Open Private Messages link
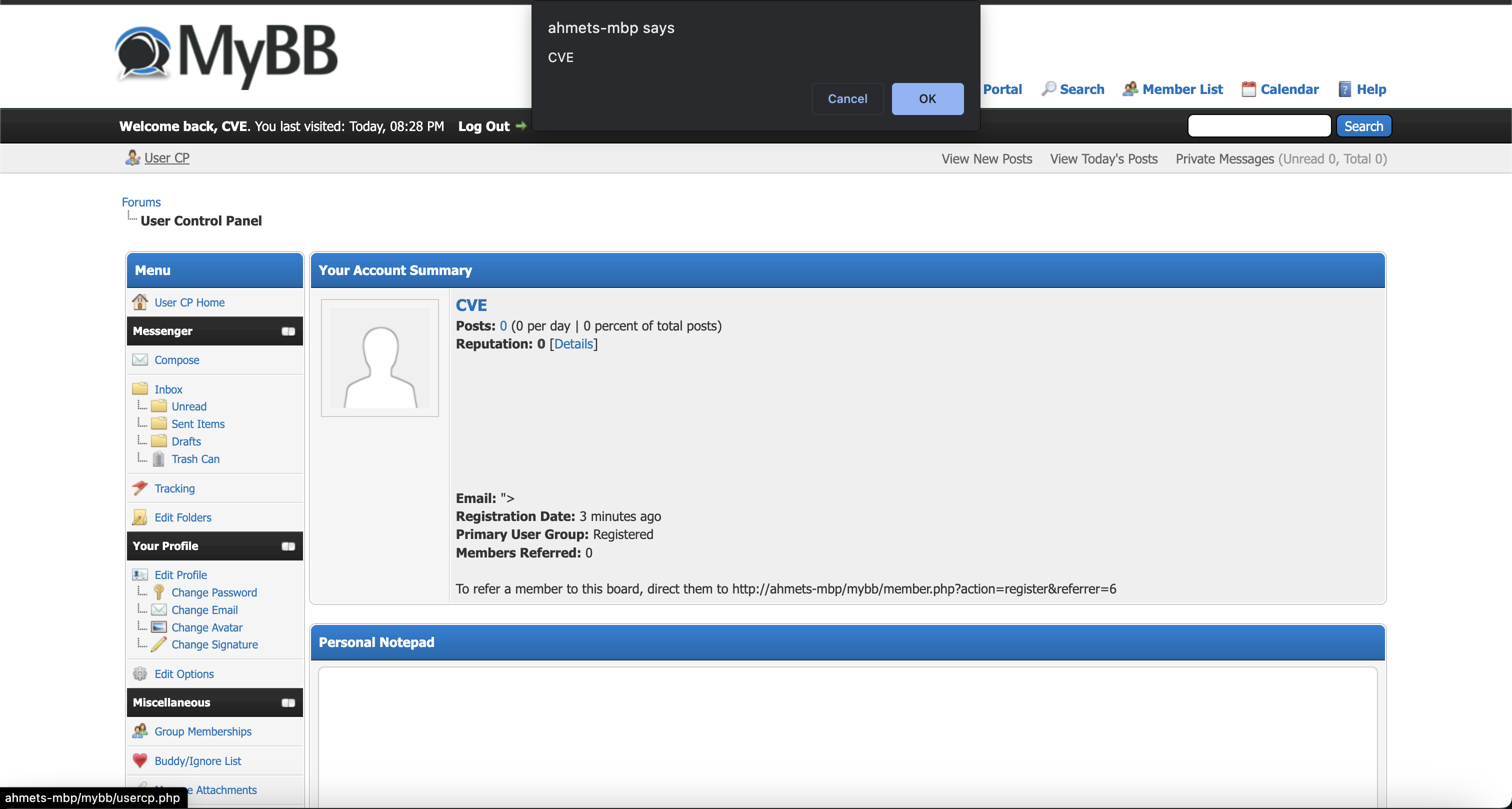 click(1224, 158)
